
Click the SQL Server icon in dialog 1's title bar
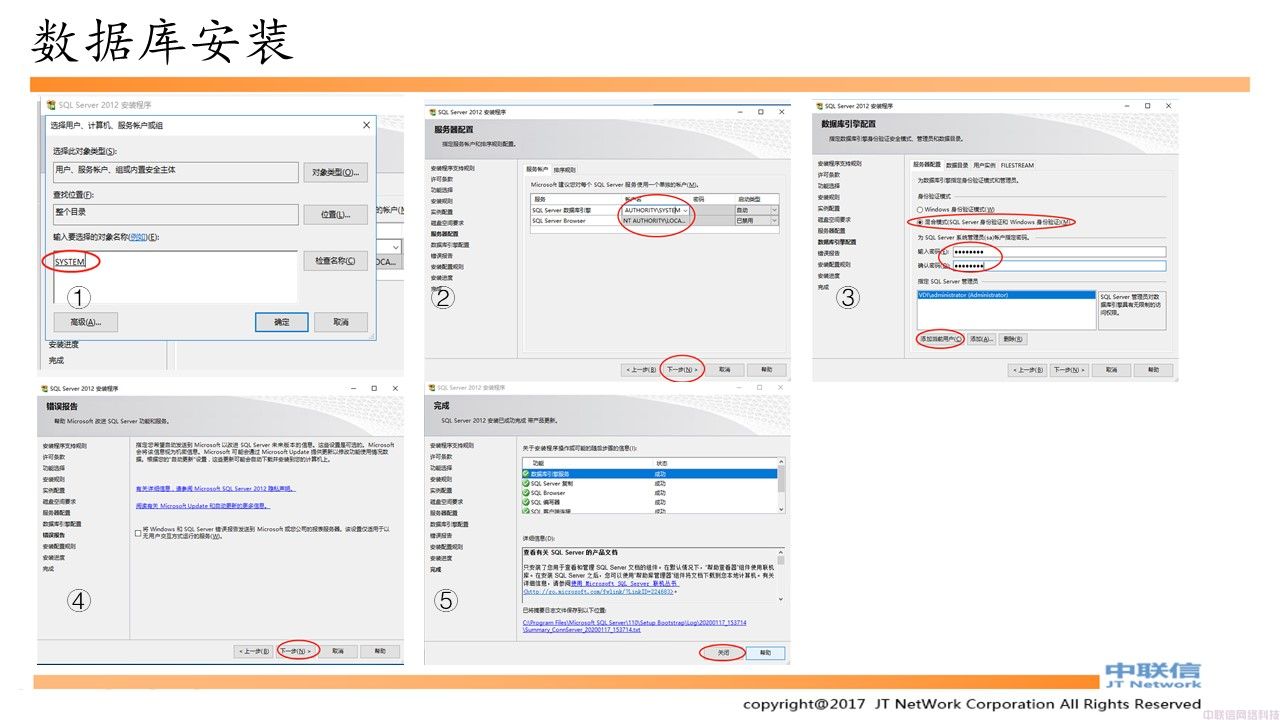tap(51, 105)
